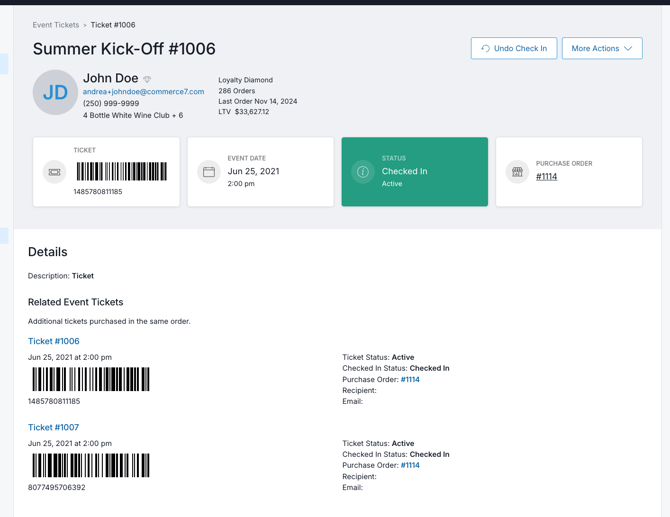Open the Ticket #1006 related ticket link
This screenshot has width=670, height=517.
[53, 341]
